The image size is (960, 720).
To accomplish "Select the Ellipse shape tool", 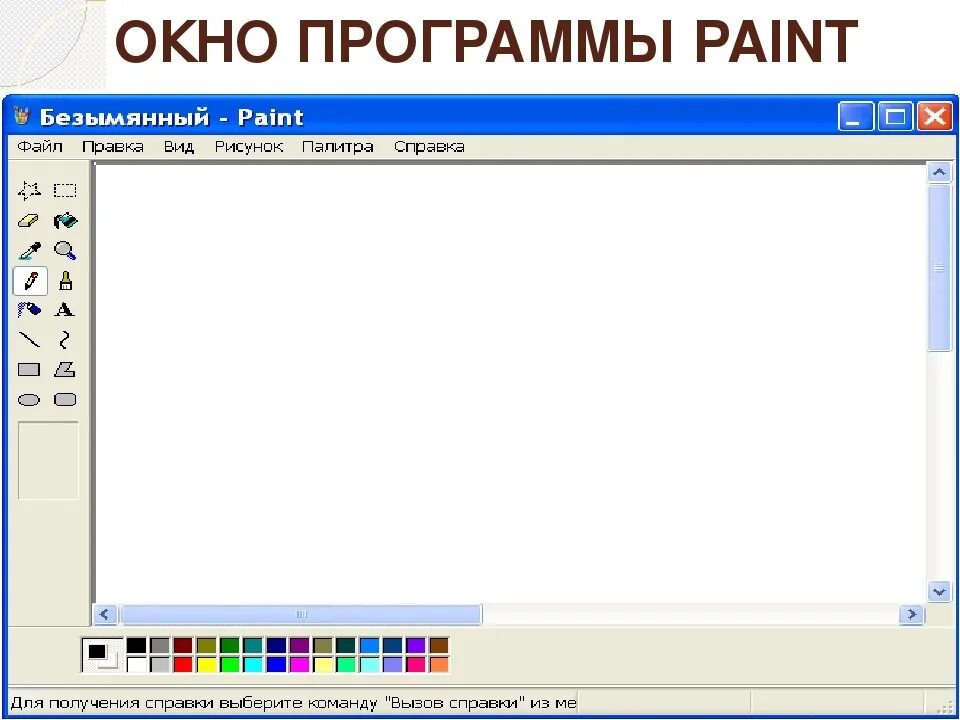I will click(x=29, y=400).
